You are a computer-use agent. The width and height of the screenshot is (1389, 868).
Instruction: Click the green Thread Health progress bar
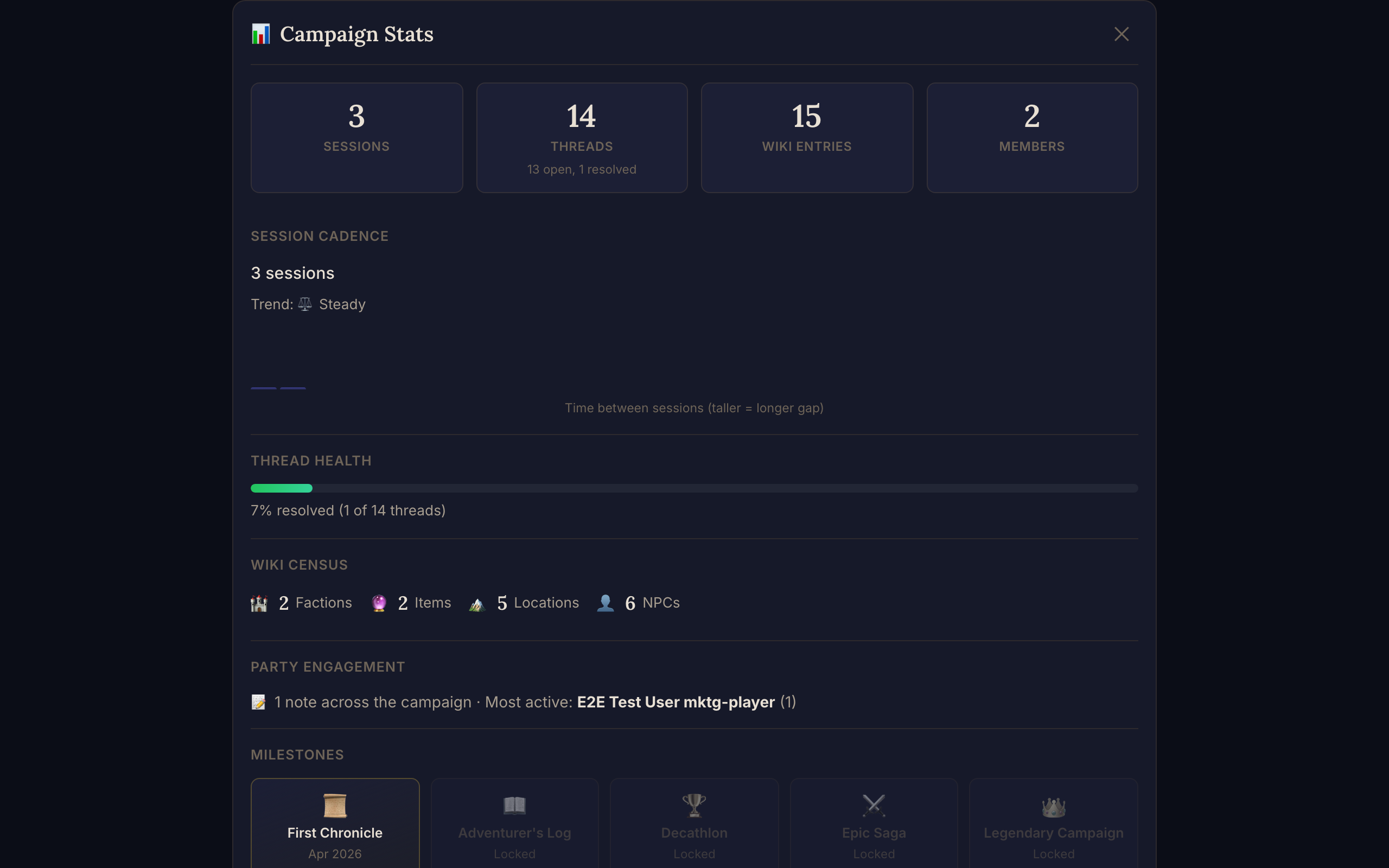[x=281, y=488]
